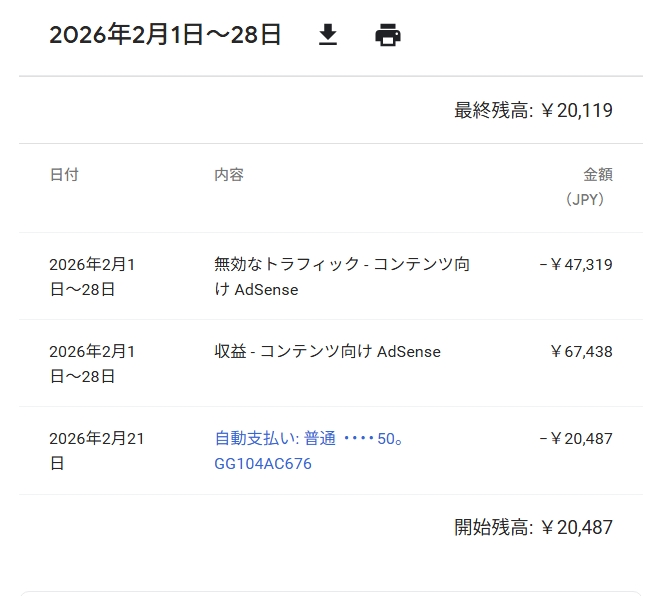Click the (JPY) currency label
Image resolution: width=662 pixels, height=596 pixels.
pos(585,199)
